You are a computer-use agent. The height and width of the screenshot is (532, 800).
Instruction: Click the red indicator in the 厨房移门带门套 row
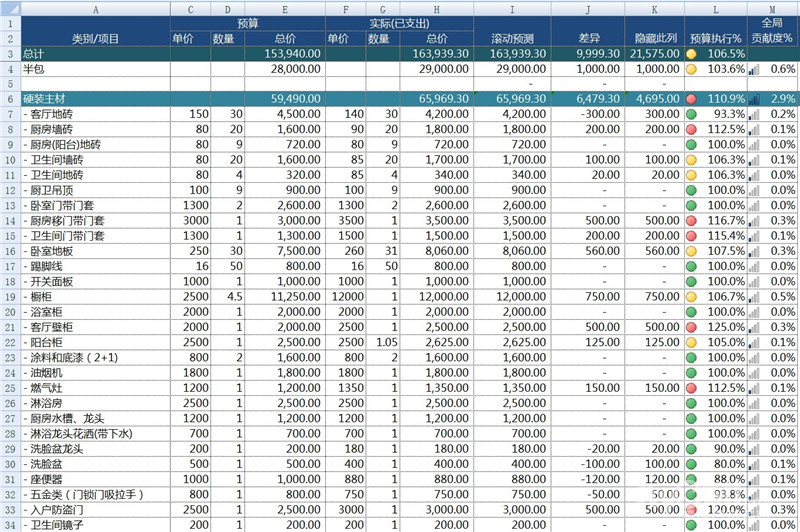[x=691, y=221]
